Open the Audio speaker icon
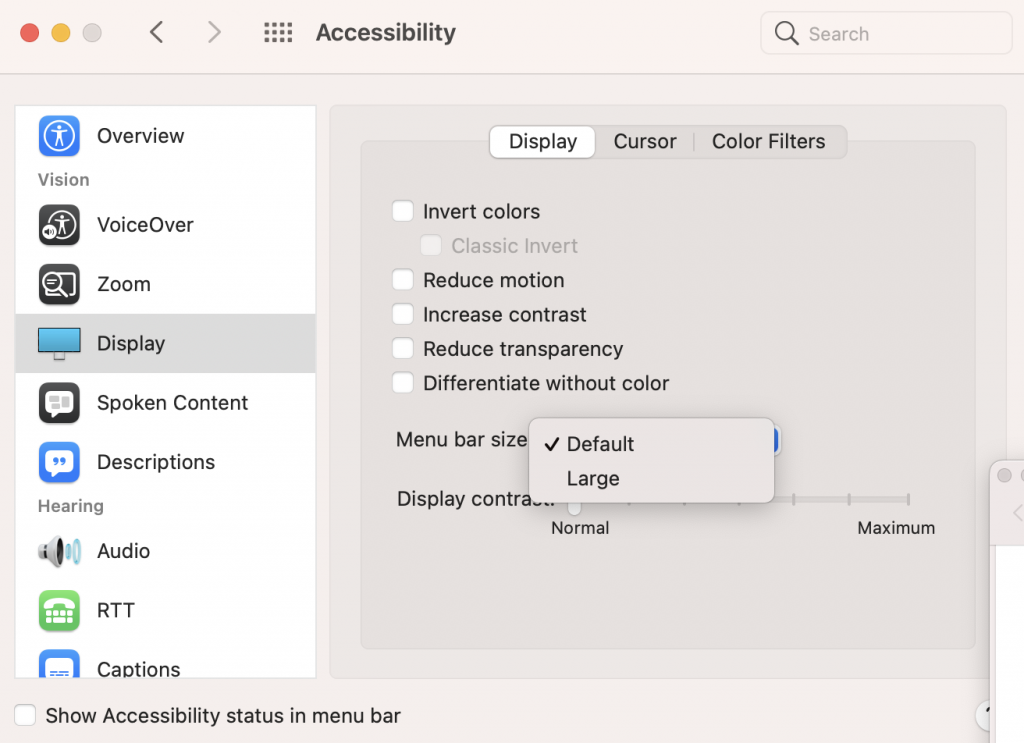This screenshot has width=1024, height=743. [x=59, y=551]
